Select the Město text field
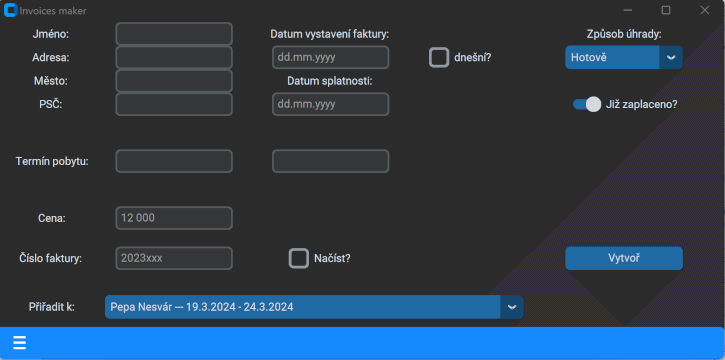725x360 pixels. tap(174, 81)
